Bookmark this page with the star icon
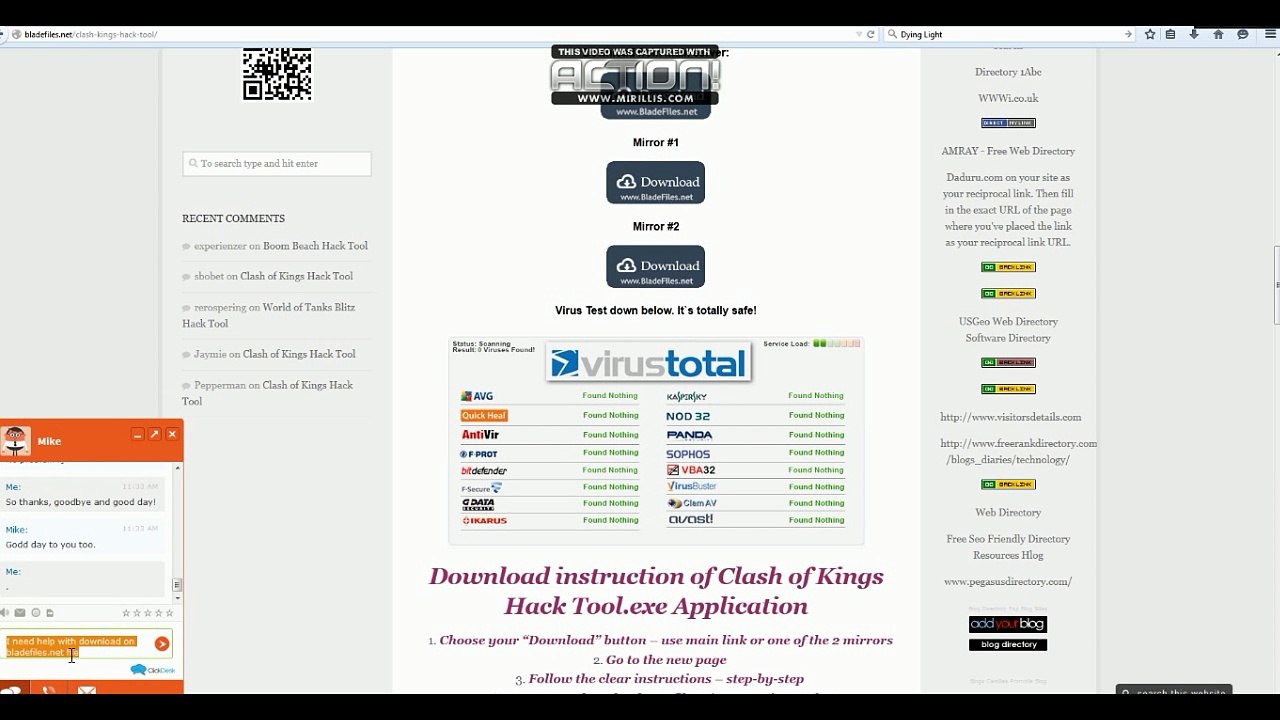Image resolution: width=1280 pixels, height=720 pixels. 1150,34
